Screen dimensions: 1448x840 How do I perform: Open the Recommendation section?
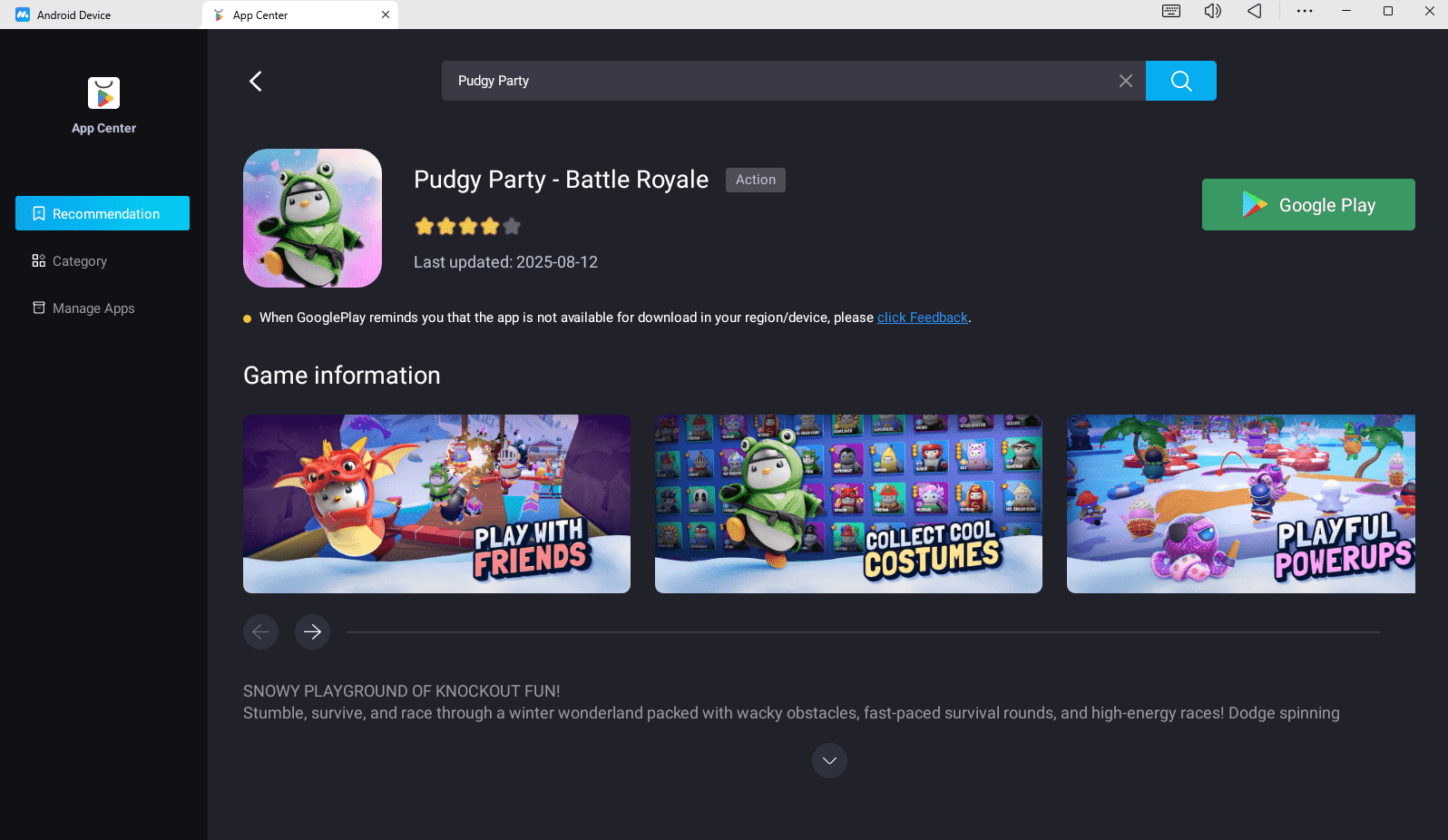(x=103, y=213)
